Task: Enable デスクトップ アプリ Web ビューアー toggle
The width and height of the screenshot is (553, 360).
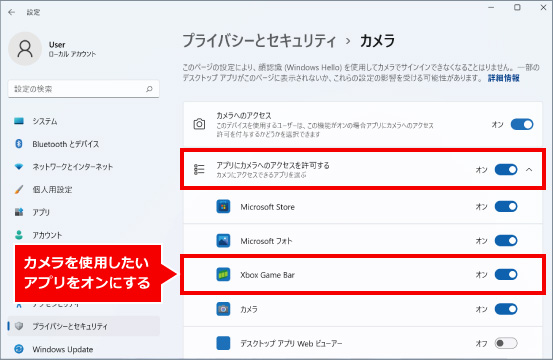Action: (506, 343)
